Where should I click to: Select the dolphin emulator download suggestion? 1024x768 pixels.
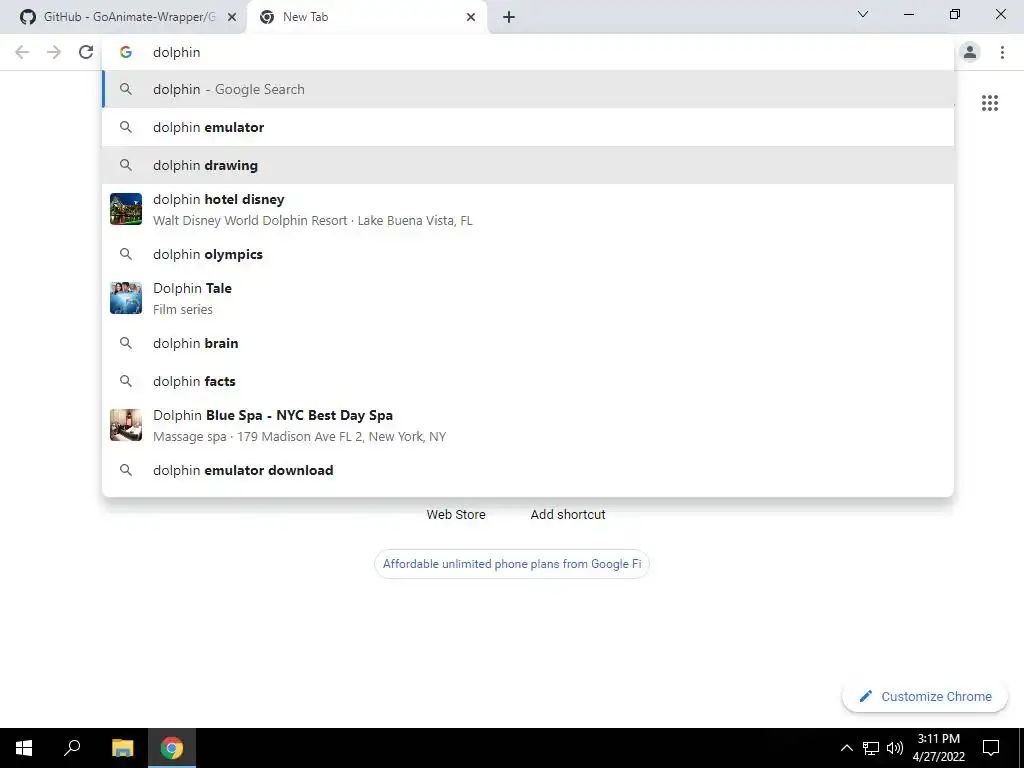tap(528, 470)
